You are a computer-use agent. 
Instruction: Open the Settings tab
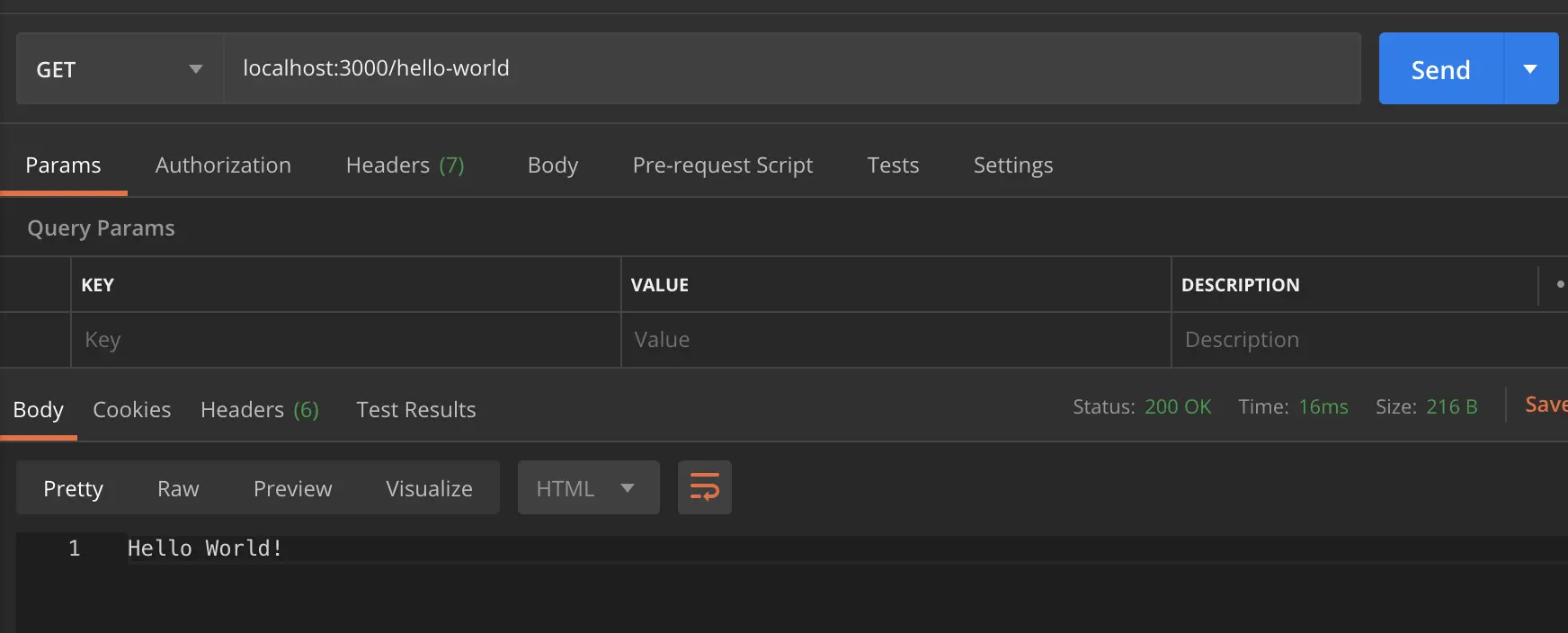(x=1012, y=165)
